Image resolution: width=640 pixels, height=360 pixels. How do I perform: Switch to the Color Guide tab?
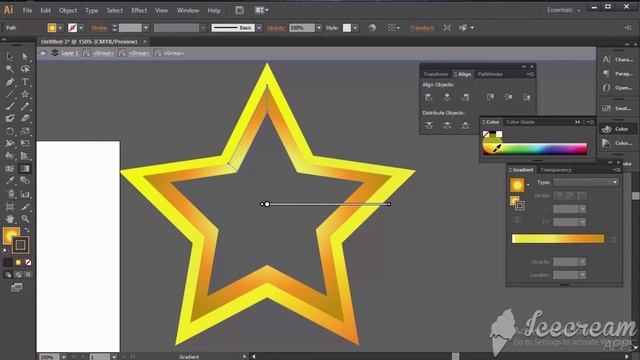(520, 122)
